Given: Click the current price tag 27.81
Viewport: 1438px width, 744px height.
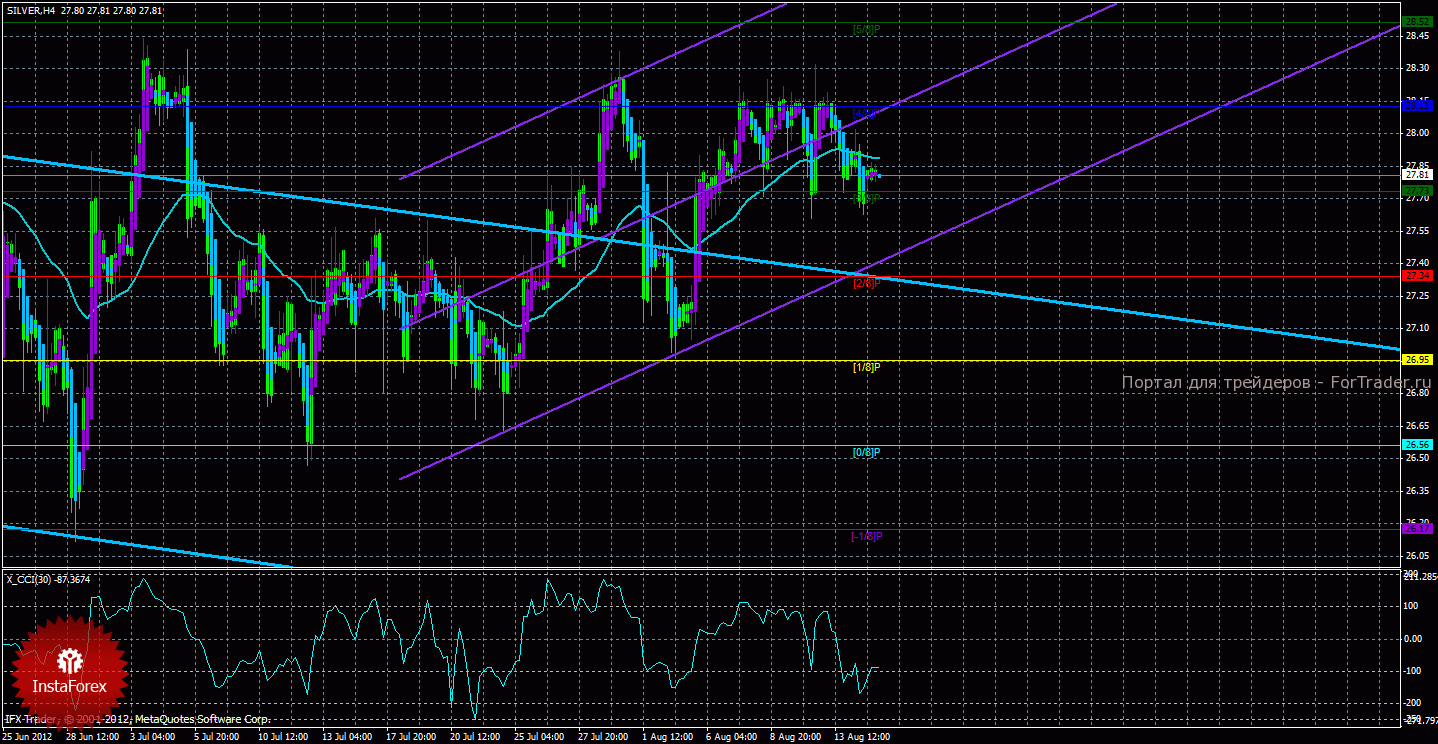Looking at the screenshot, I should click(x=1415, y=174).
